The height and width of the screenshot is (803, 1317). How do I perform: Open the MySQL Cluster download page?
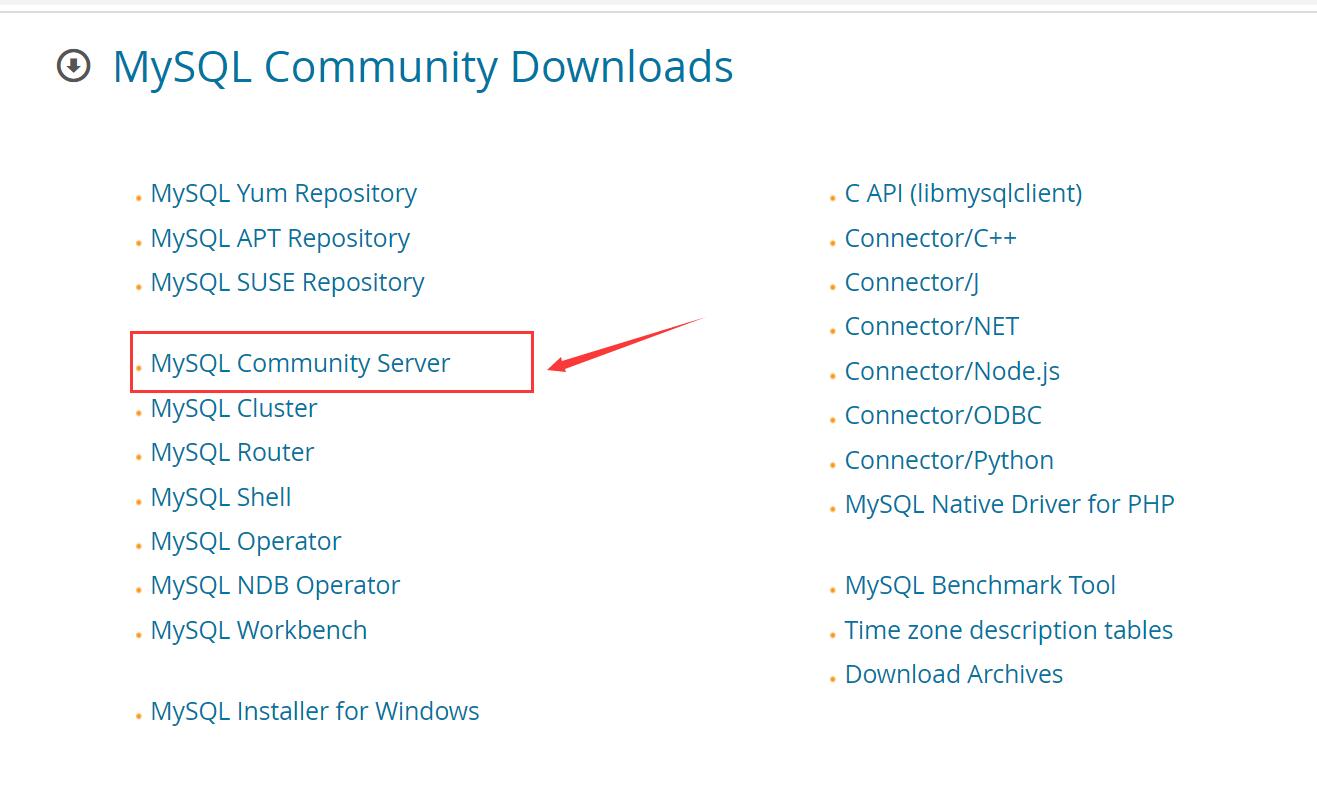tap(234, 408)
